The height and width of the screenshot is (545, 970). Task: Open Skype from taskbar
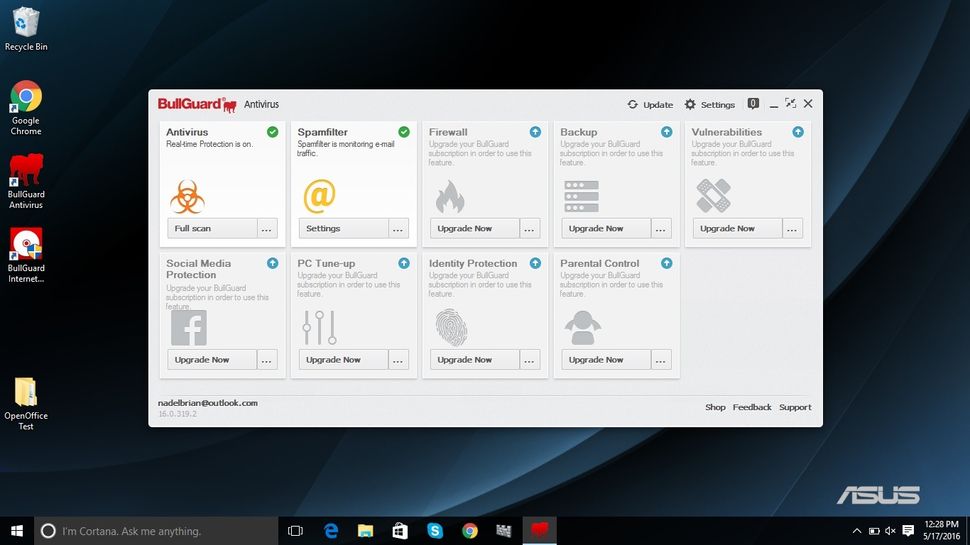tap(435, 531)
